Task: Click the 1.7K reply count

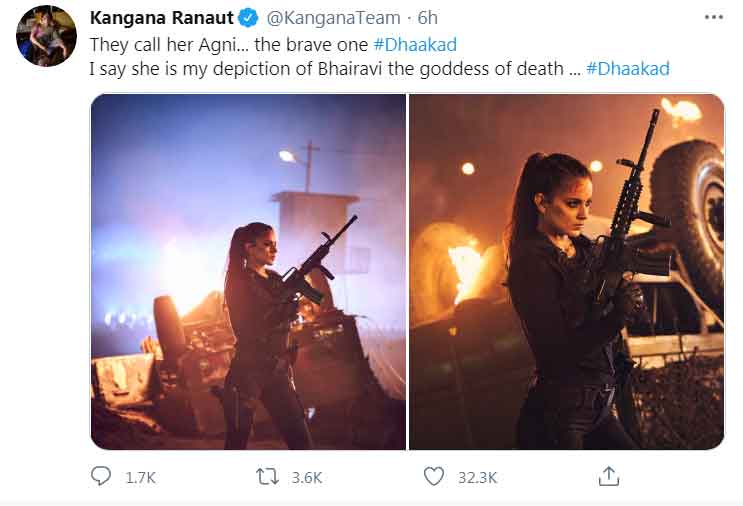Action: click(141, 478)
